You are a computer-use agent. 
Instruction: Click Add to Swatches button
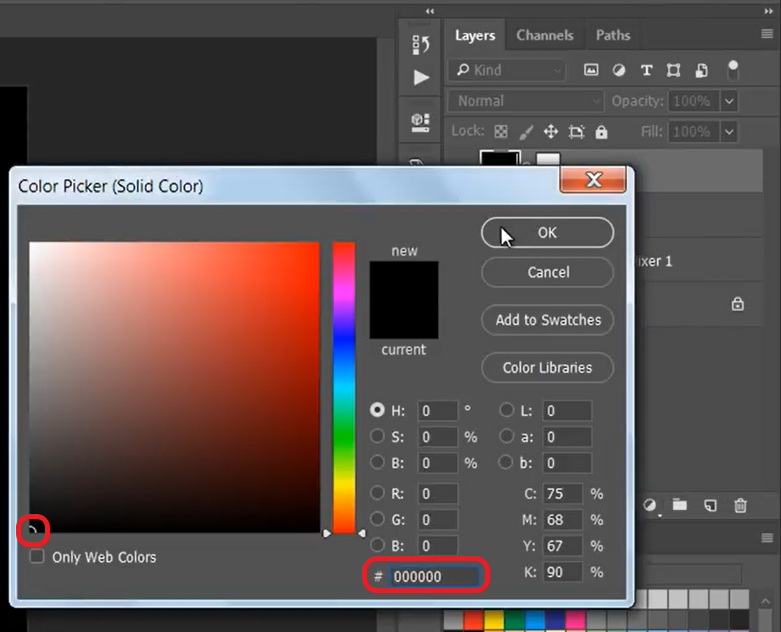(547, 320)
